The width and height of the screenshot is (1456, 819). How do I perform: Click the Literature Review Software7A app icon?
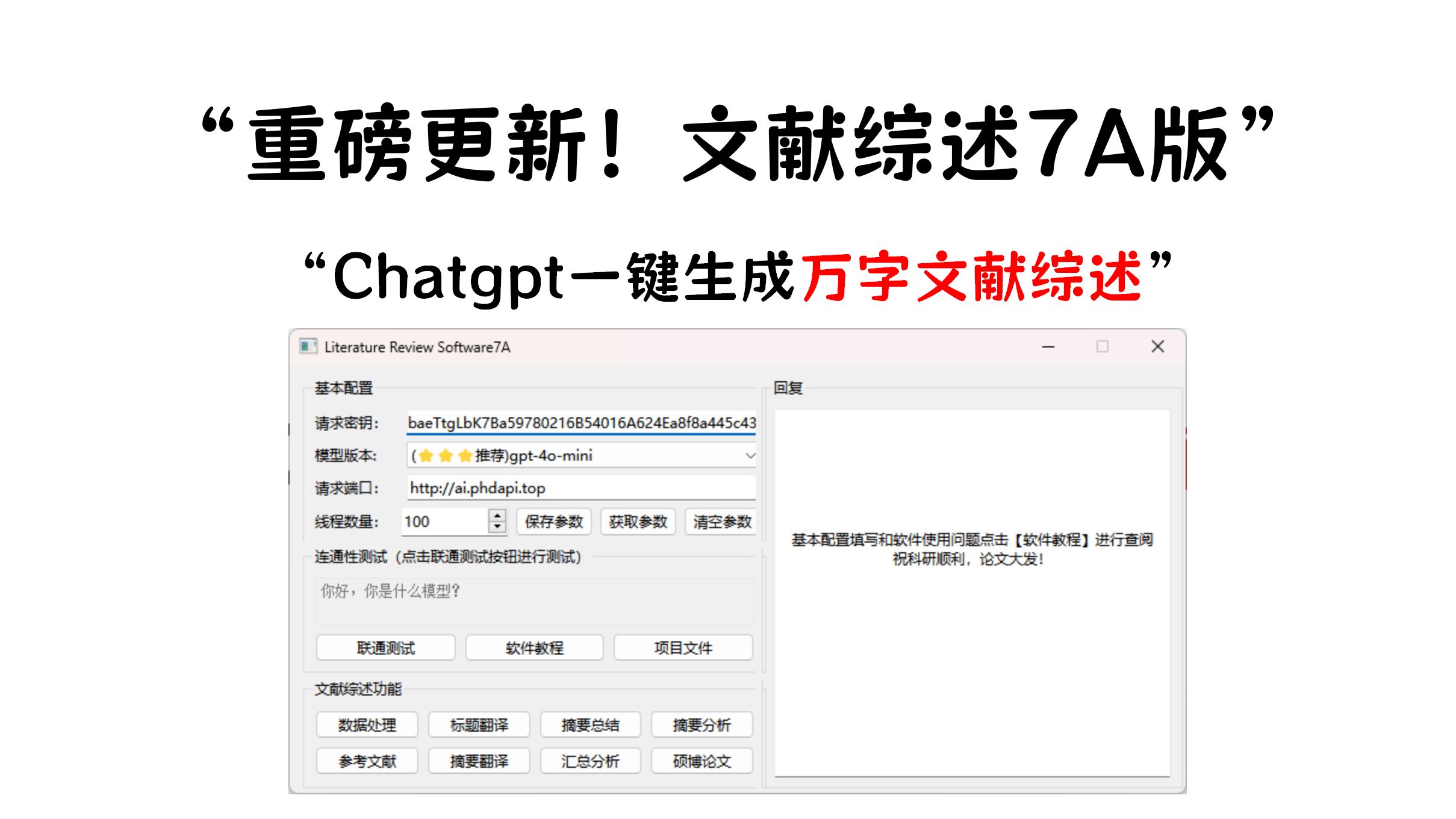(x=308, y=346)
